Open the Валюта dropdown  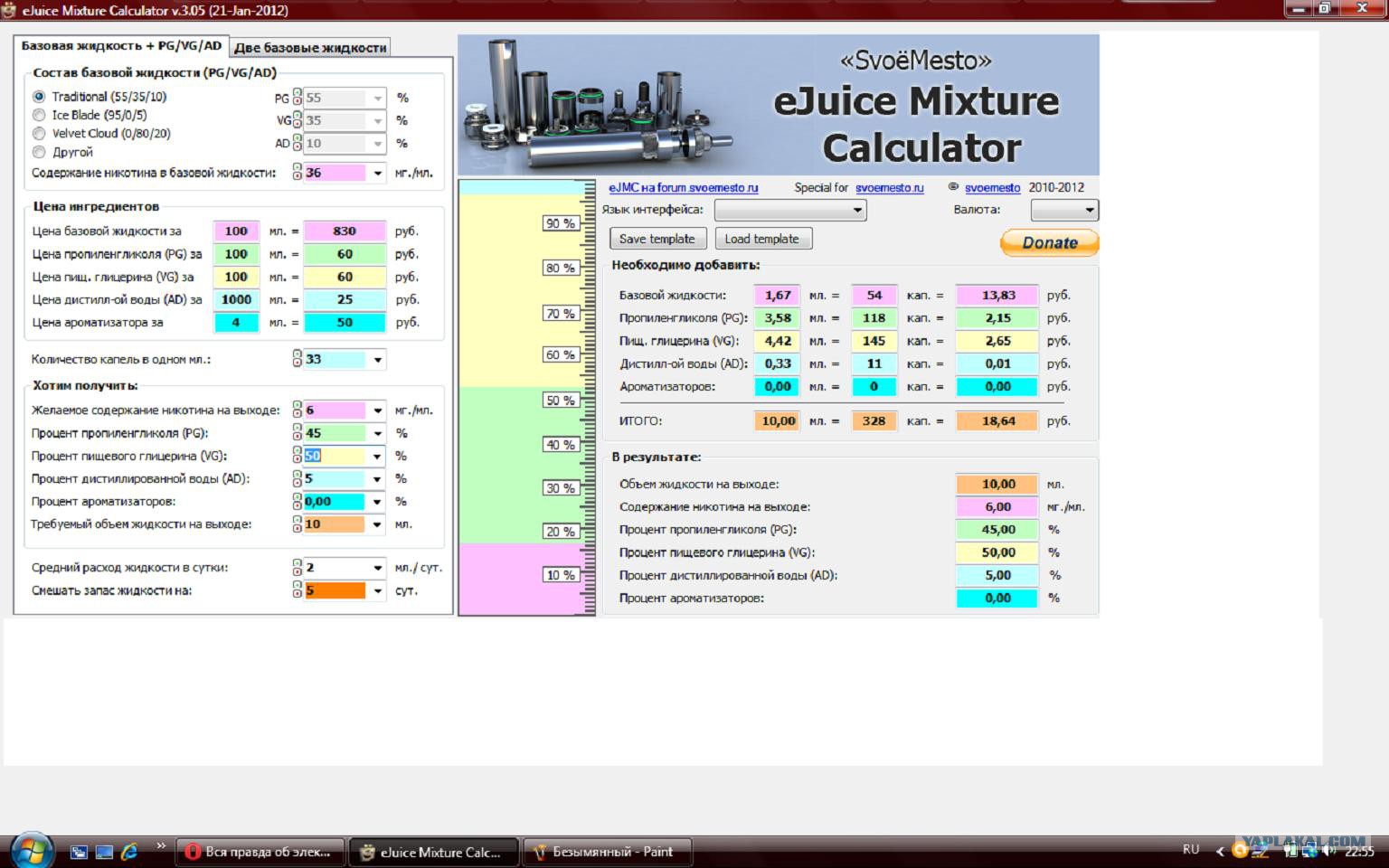1064,210
